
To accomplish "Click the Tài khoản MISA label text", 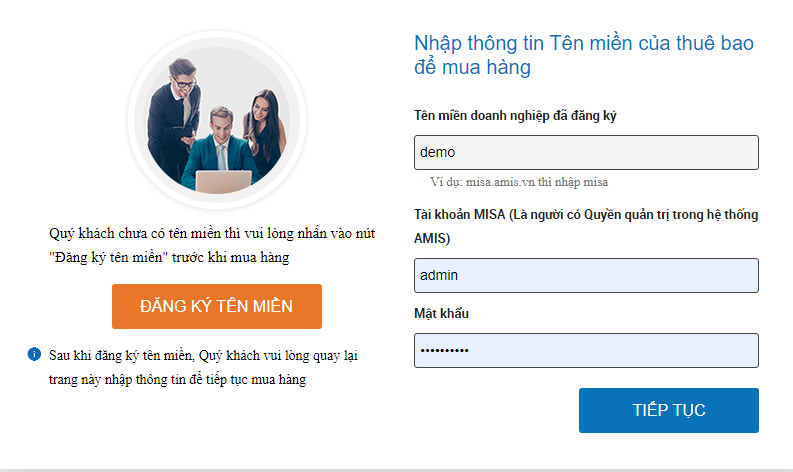I will click(586, 226).
